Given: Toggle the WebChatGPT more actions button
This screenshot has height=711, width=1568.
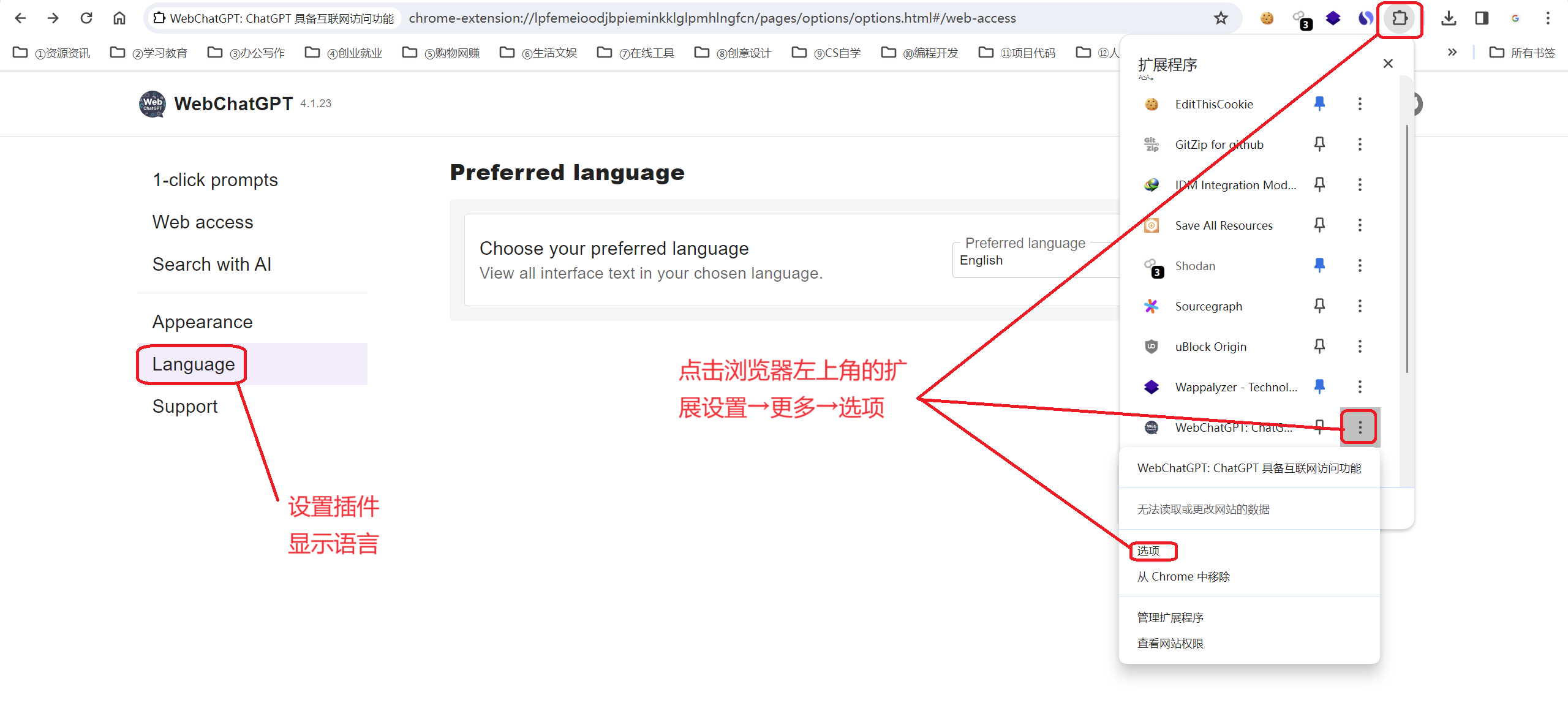Looking at the screenshot, I should point(1360,427).
